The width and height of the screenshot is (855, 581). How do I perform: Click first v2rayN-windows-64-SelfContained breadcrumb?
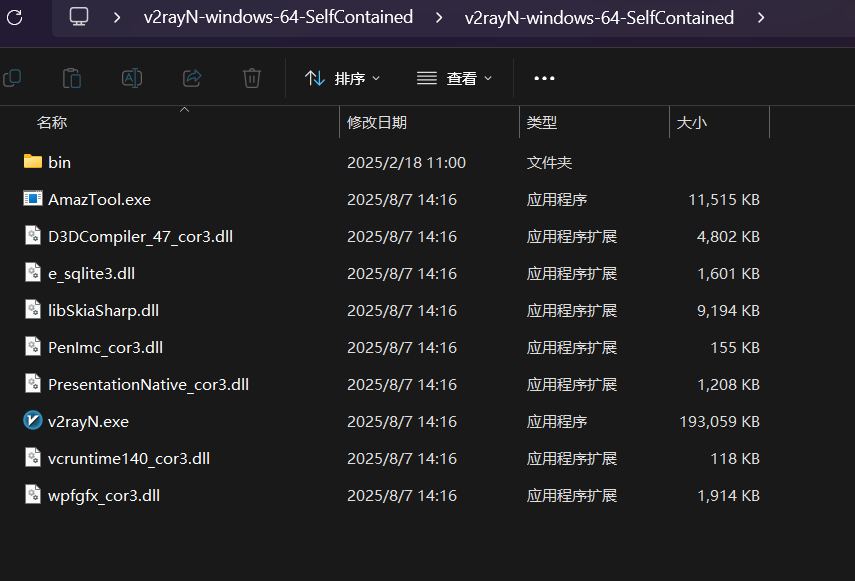coord(278,18)
